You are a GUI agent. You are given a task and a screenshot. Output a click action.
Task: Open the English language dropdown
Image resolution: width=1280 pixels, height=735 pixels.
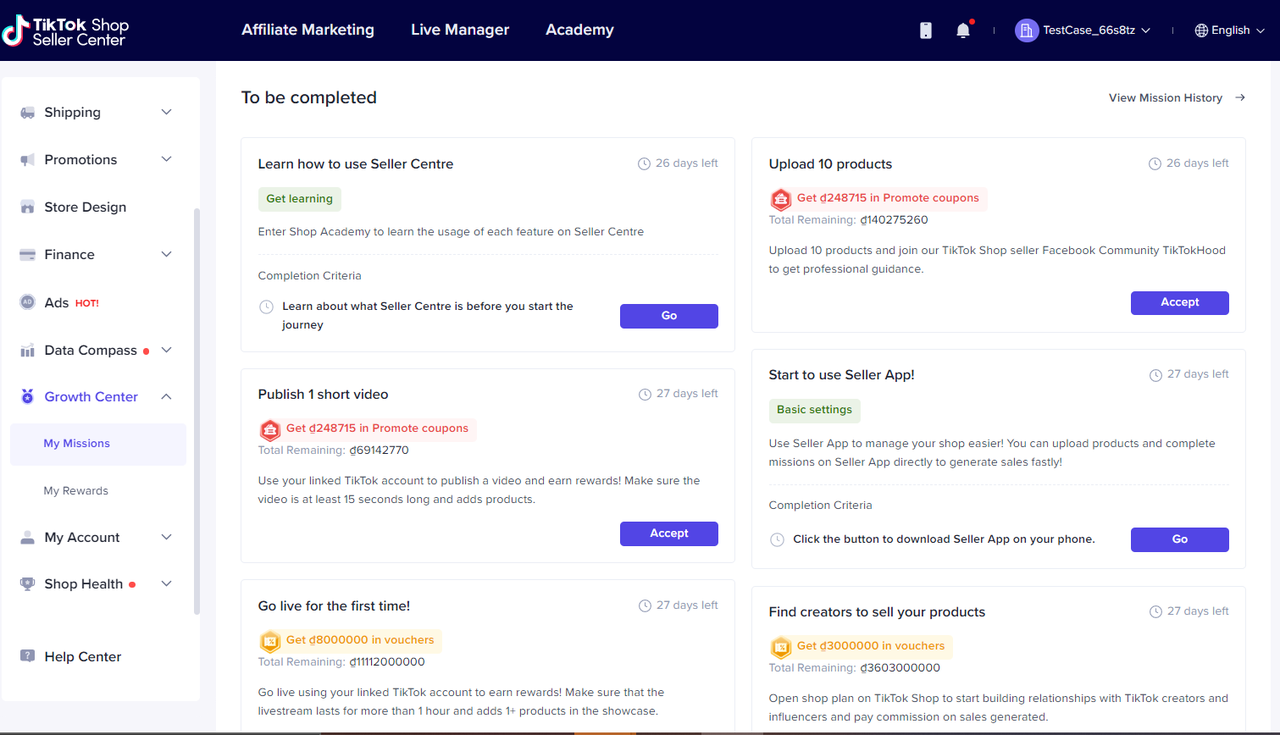coord(1229,30)
